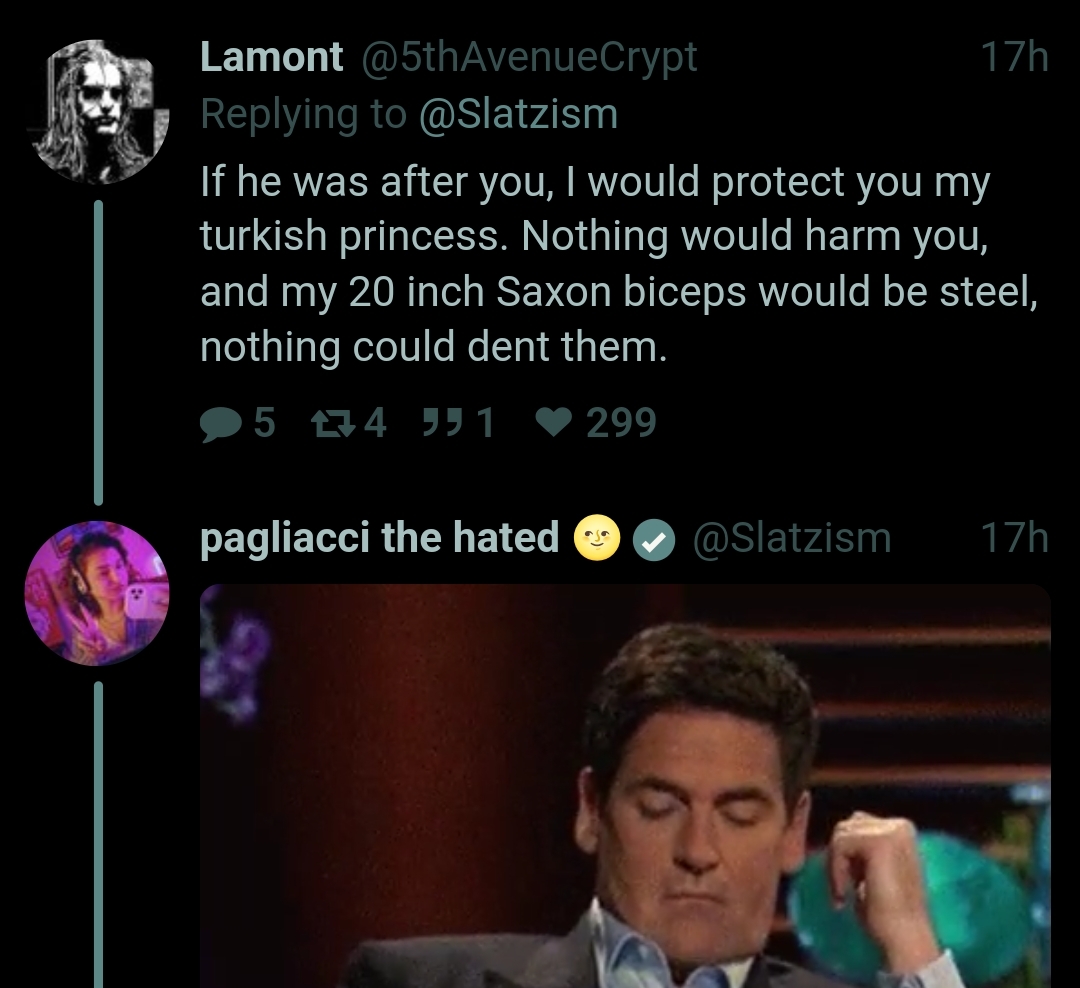This screenshot has height=988, width=1080.
Task: Follow the @Slatzism mention in reply line
Action: pyautogui.click(x=519, y=114)
